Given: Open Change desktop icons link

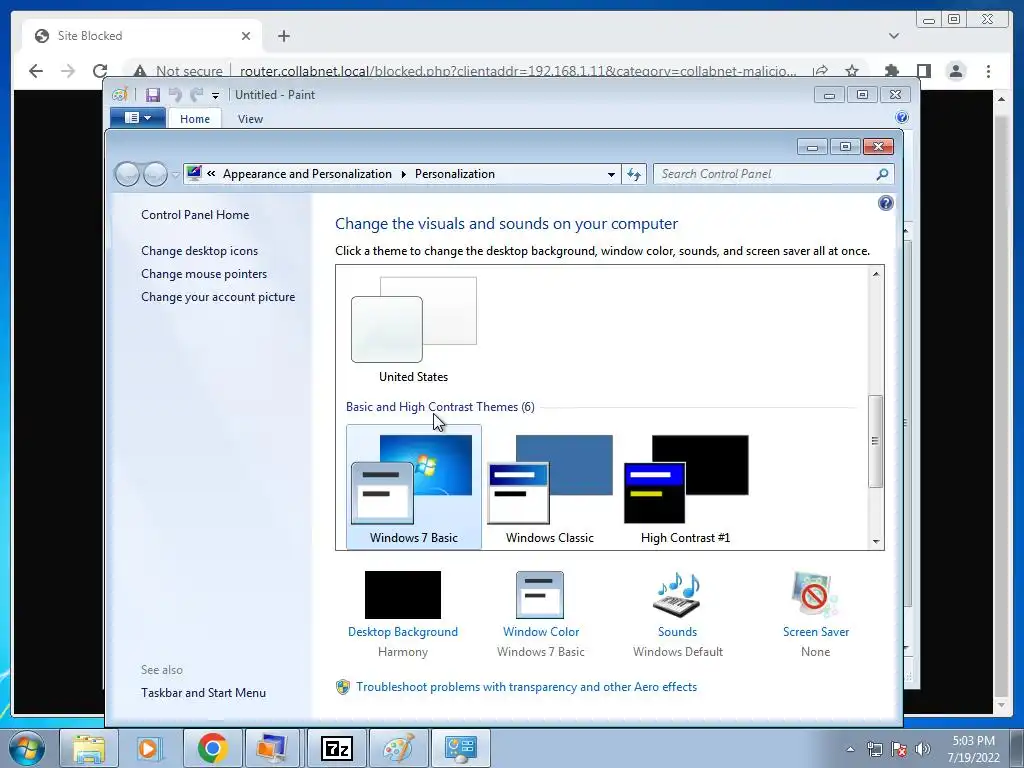Looking at the screenshot, I should tap(199, 251).
